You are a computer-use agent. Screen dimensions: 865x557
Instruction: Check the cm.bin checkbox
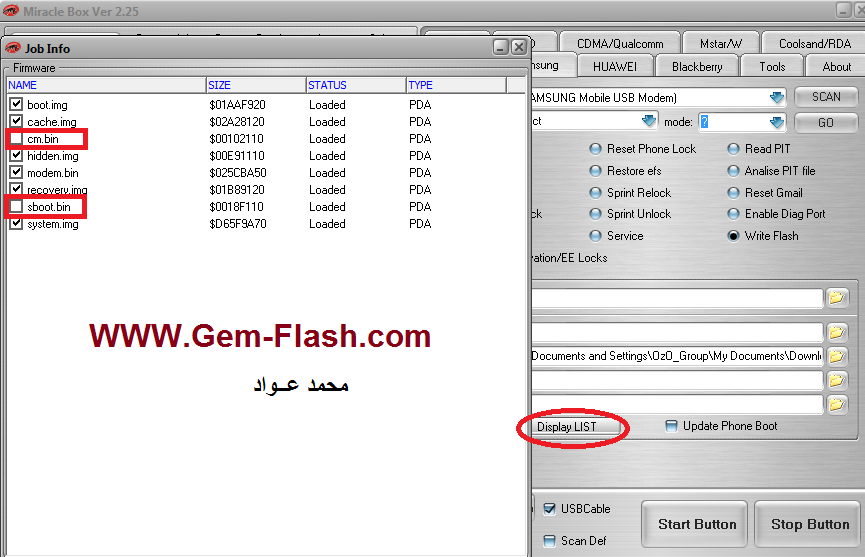[x=16, y=138]
